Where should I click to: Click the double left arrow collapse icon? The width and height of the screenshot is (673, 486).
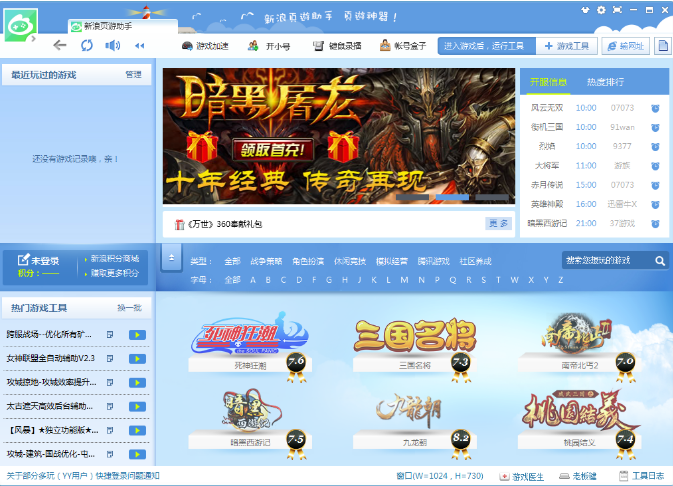coord(139,46)
